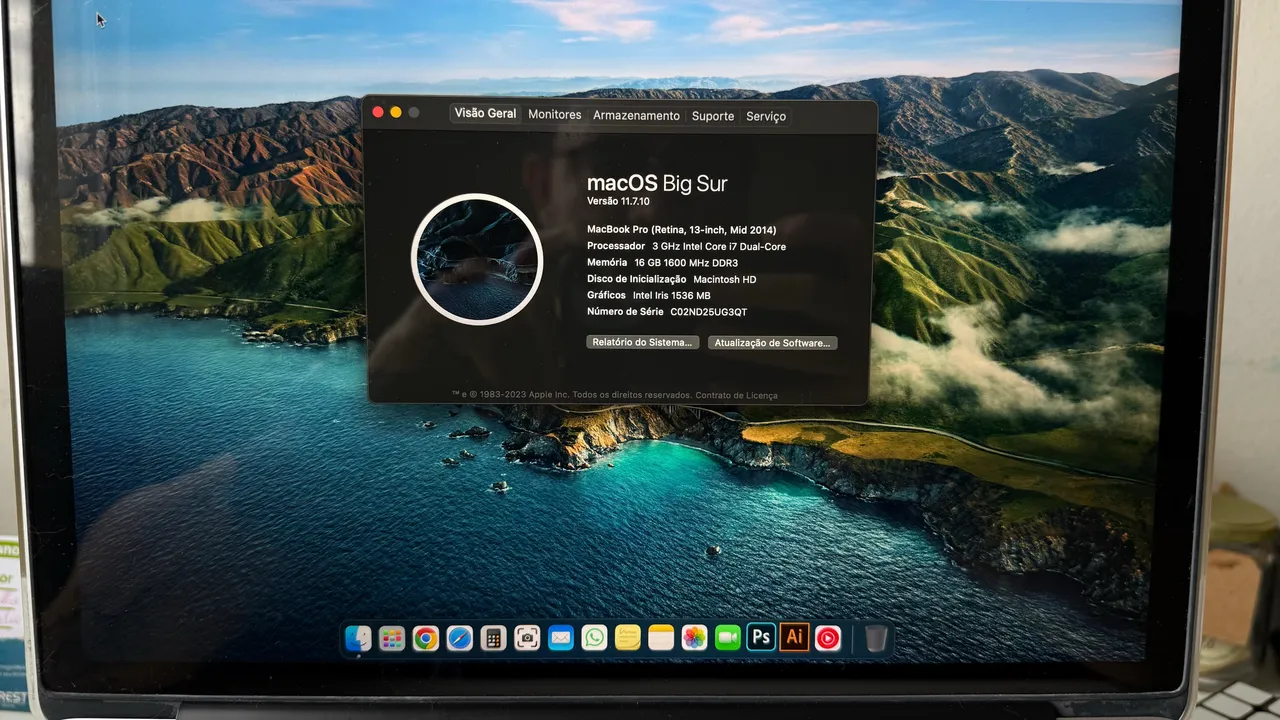
Task: Click the Intel Iris 1536 MB value
Action: coord(672,296)
